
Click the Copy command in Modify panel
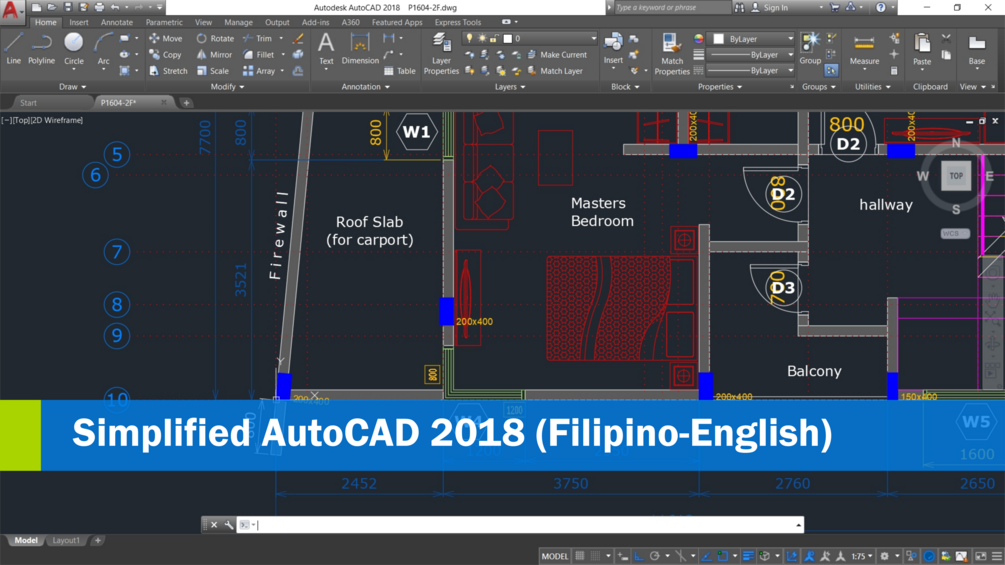165,54
